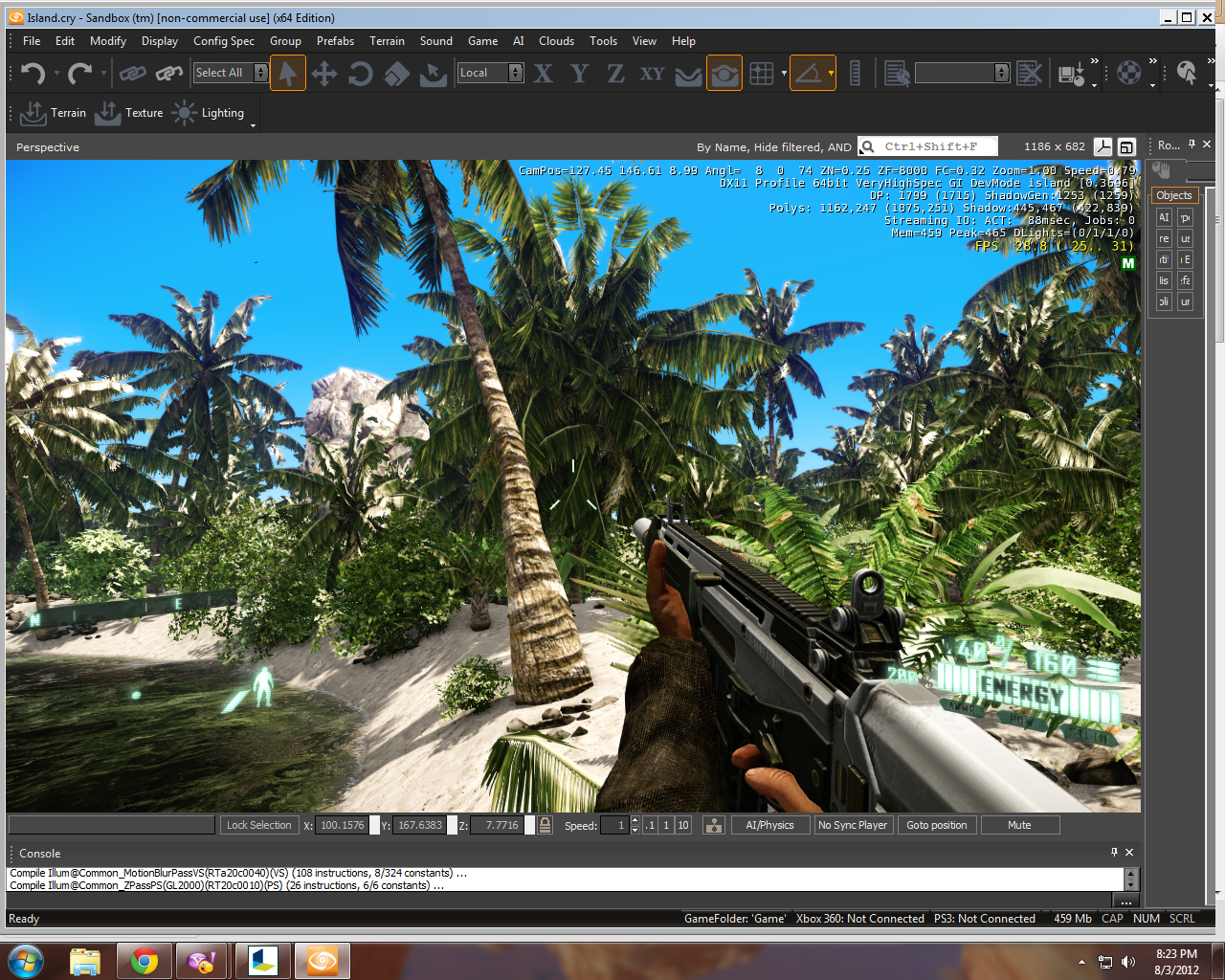Select the Objects tab in RollupBar

[1174, 195]
